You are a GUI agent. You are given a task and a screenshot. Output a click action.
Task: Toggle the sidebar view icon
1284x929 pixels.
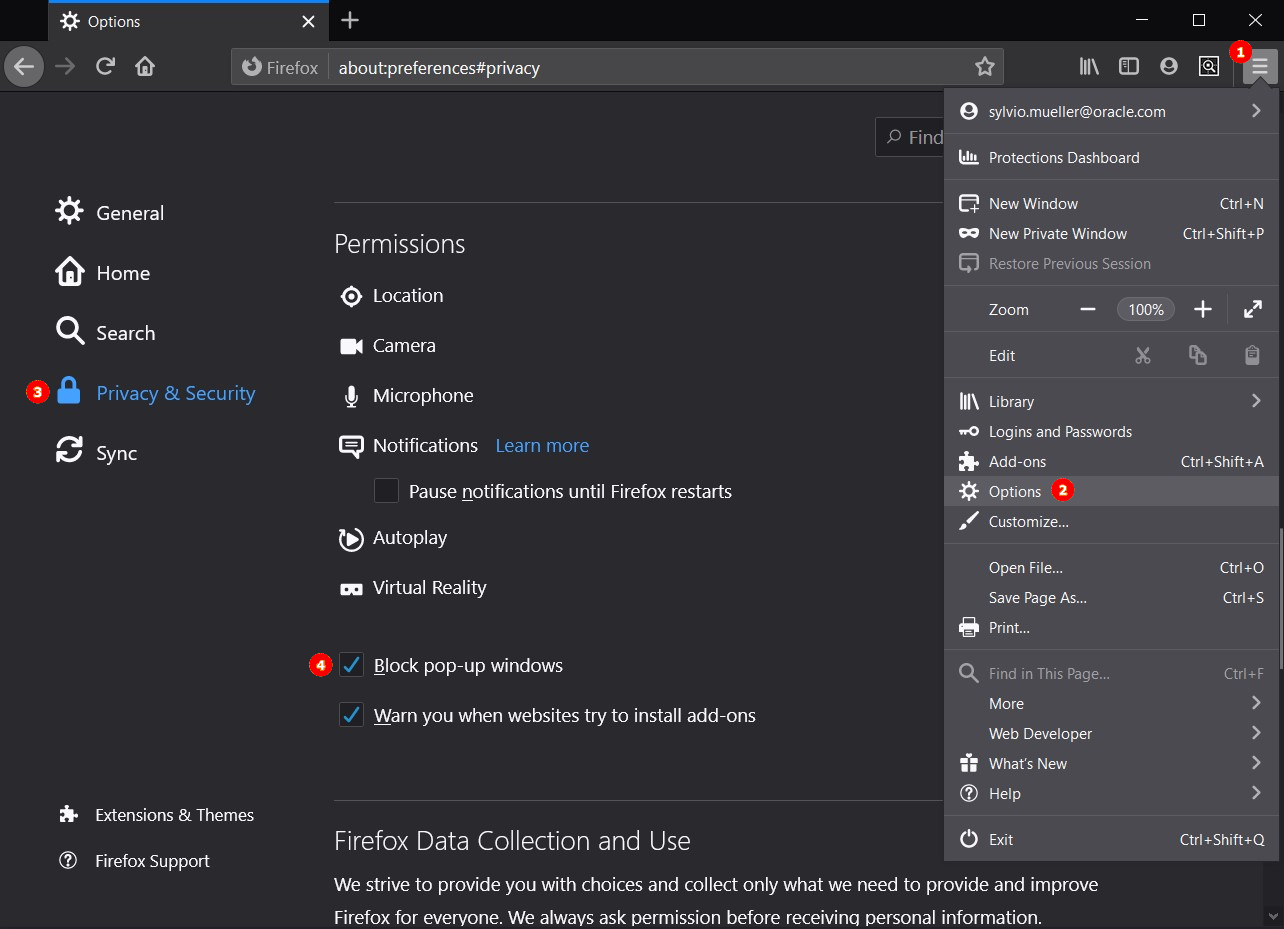(x=1129, y=67)
